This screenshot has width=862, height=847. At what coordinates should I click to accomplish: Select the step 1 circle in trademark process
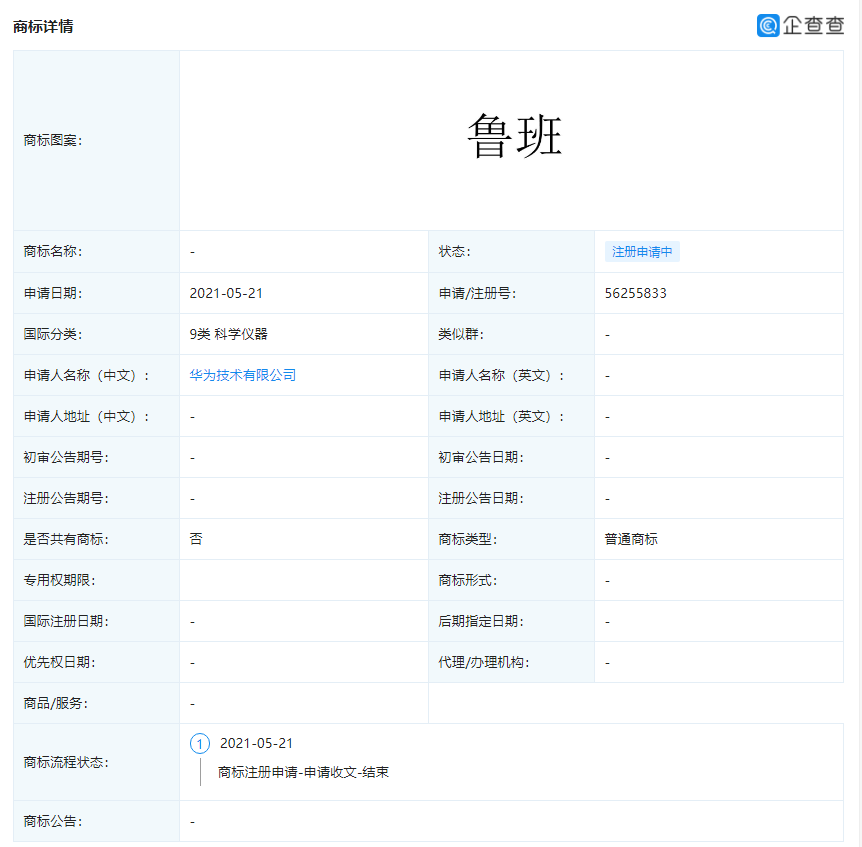click(x=200, y=743)
